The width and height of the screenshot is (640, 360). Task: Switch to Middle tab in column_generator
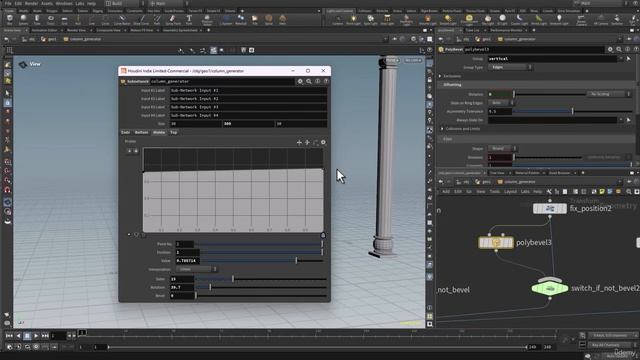(x=159, y=133)
